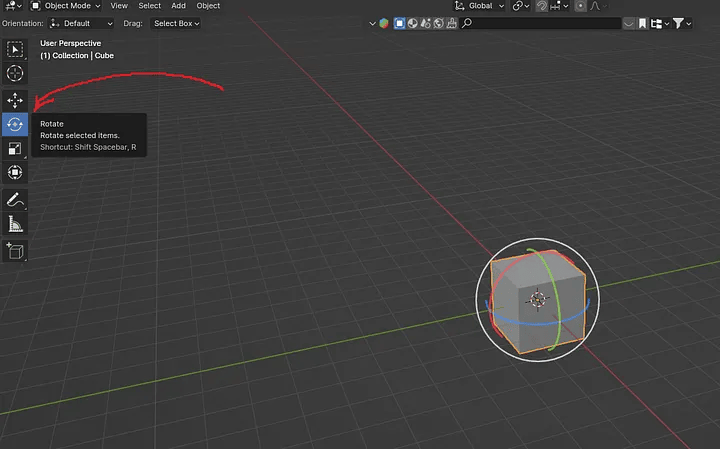Toggle snapping magnet on or off
This screenshot has height=449, width=720.
click(542, 6)
